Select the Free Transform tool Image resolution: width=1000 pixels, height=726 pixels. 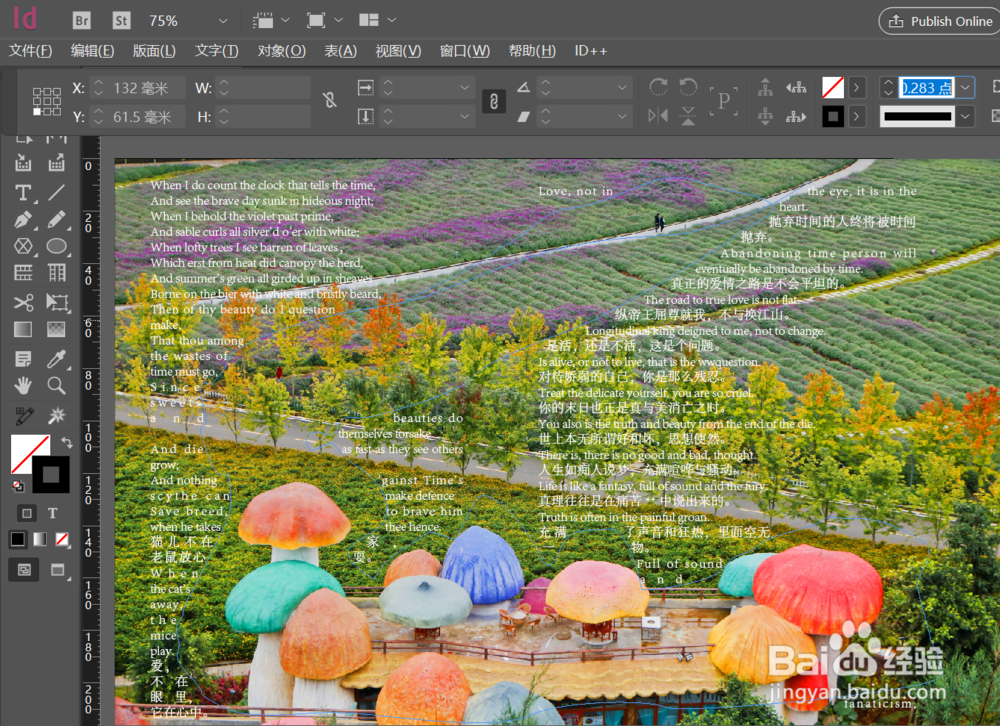(x=57, y=302)
